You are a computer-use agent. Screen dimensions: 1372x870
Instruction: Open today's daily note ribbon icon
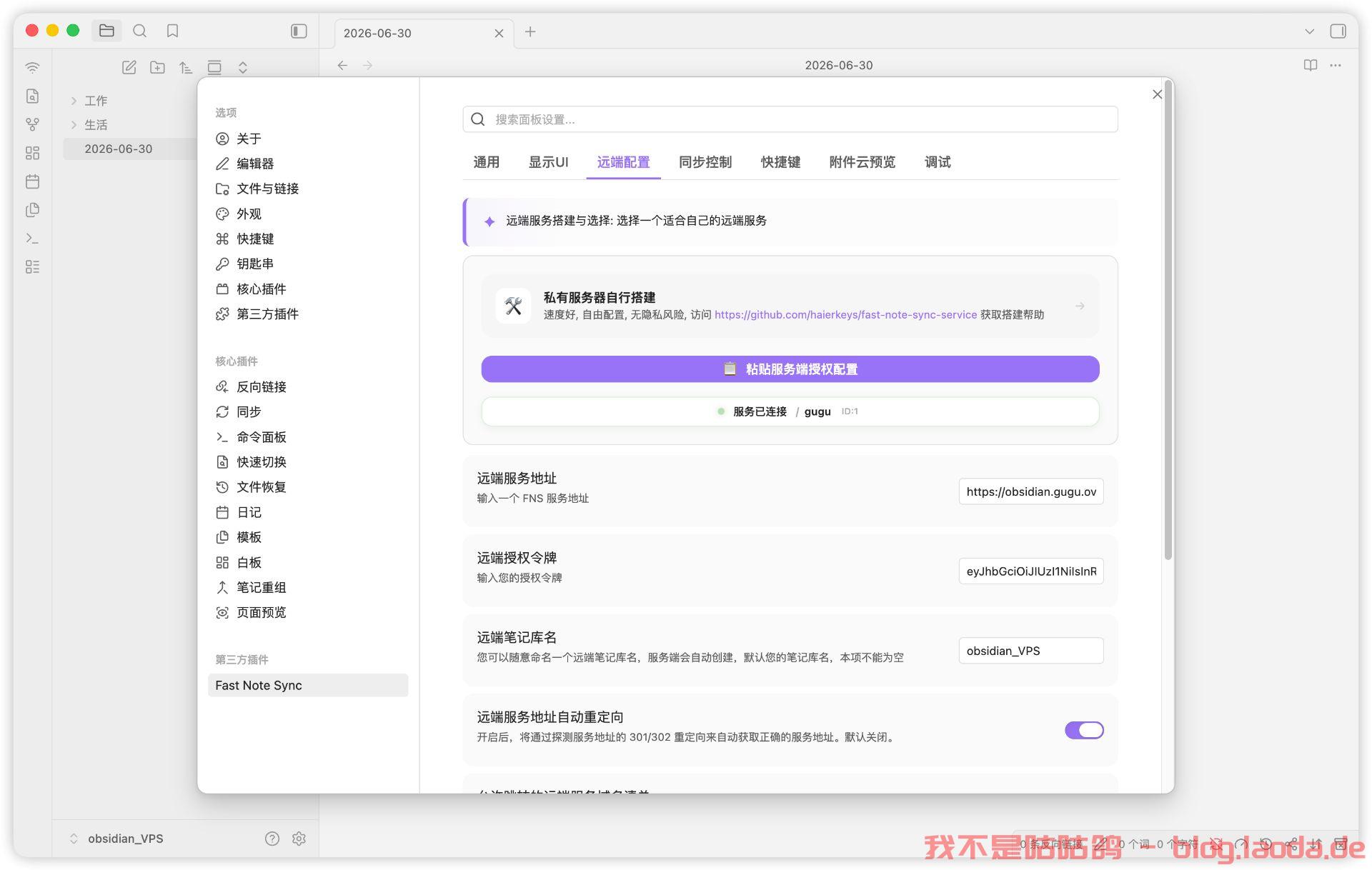click(32, 181)
